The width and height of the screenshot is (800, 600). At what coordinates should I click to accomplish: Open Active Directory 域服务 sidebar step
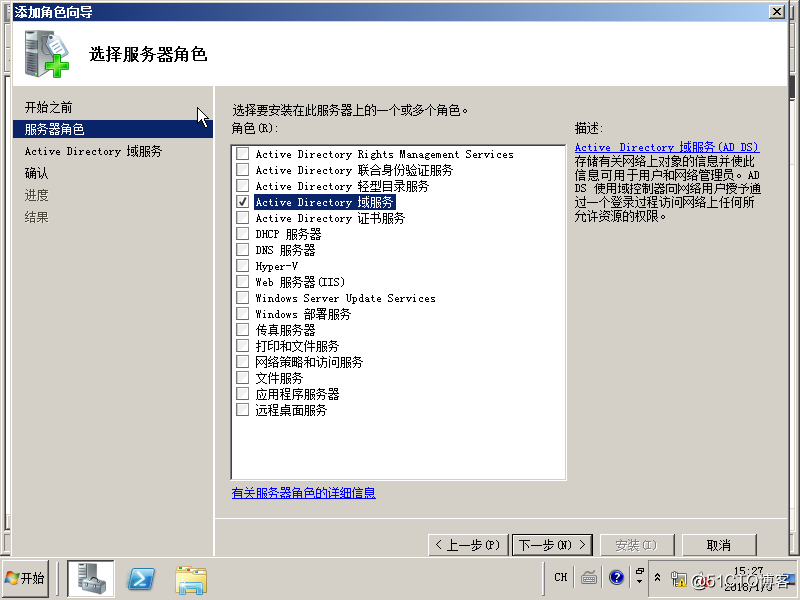tap(93, 151)
